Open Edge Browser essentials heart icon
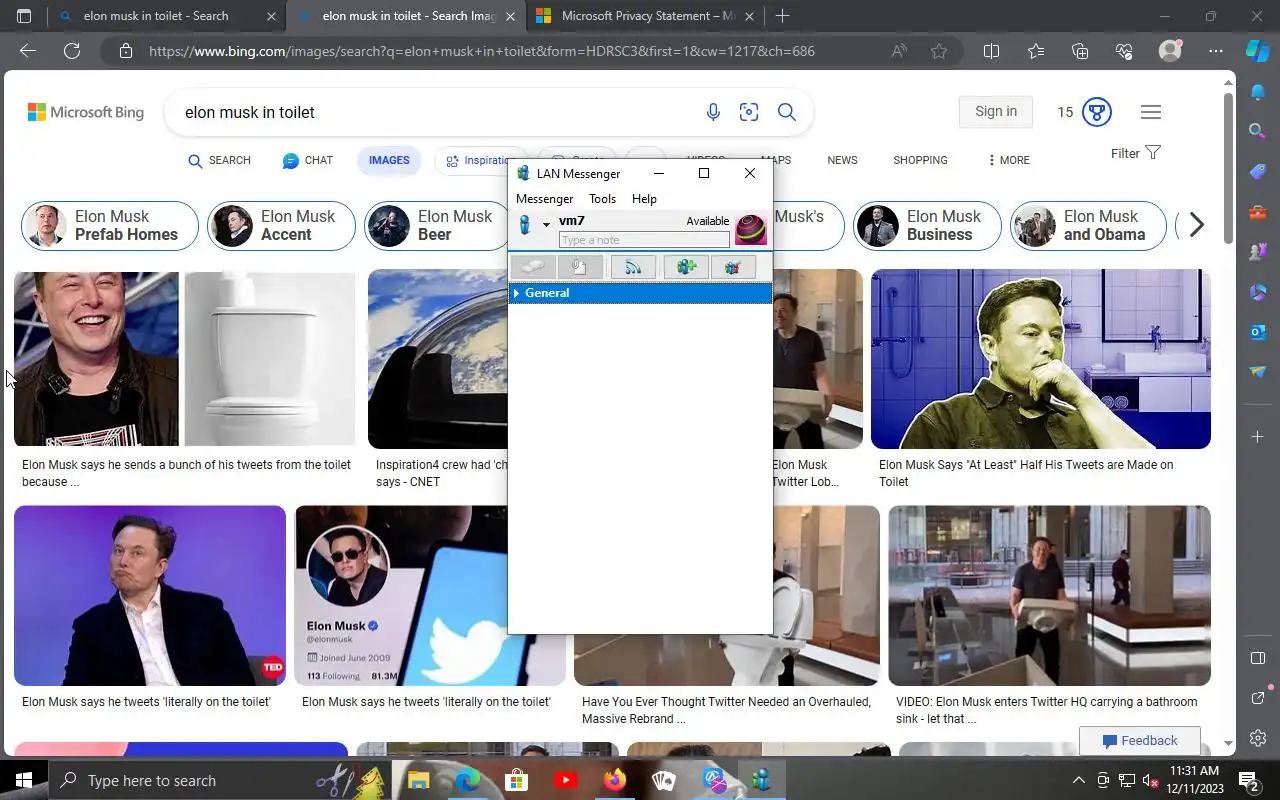Image resolution: width=1280 pixels, height=800 pixels. (1123, 51)
